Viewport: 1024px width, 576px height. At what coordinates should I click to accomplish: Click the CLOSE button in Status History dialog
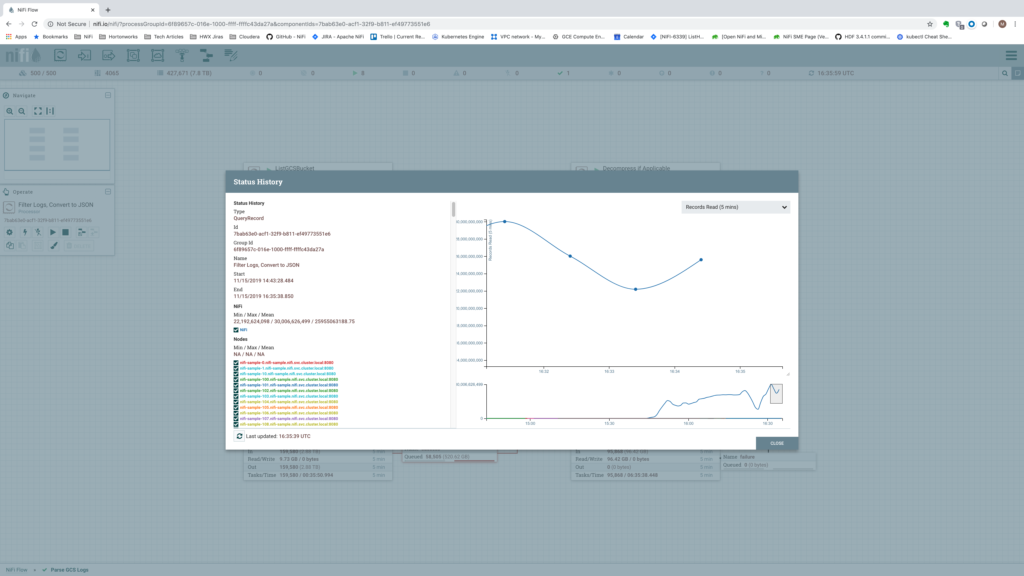click(778, 443)
